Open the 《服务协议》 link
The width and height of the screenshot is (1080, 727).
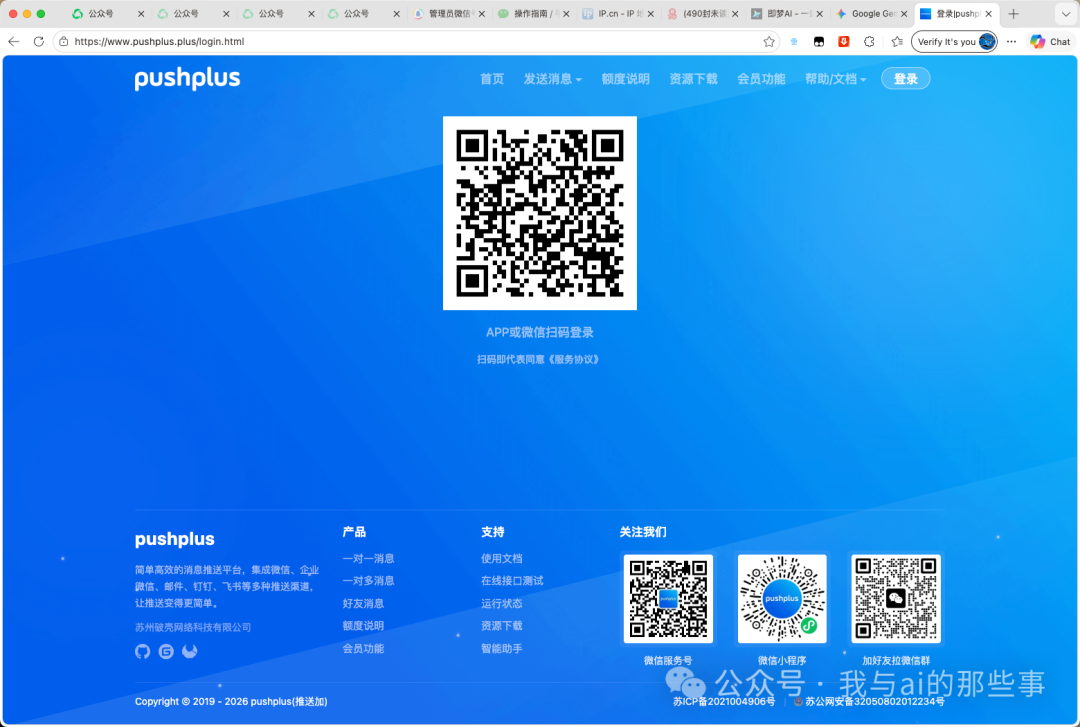[574, 359]
